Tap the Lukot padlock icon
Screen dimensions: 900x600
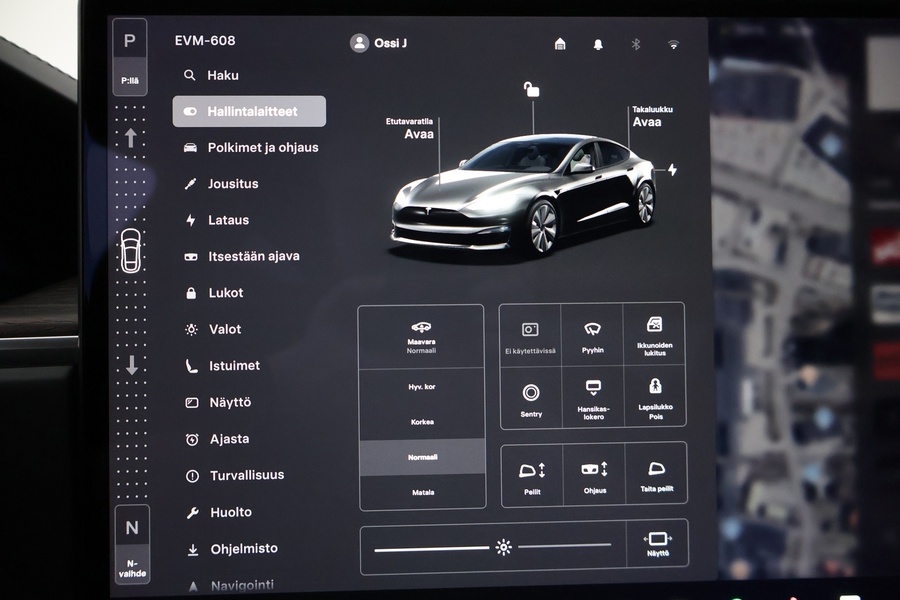(x=191, y=293)
